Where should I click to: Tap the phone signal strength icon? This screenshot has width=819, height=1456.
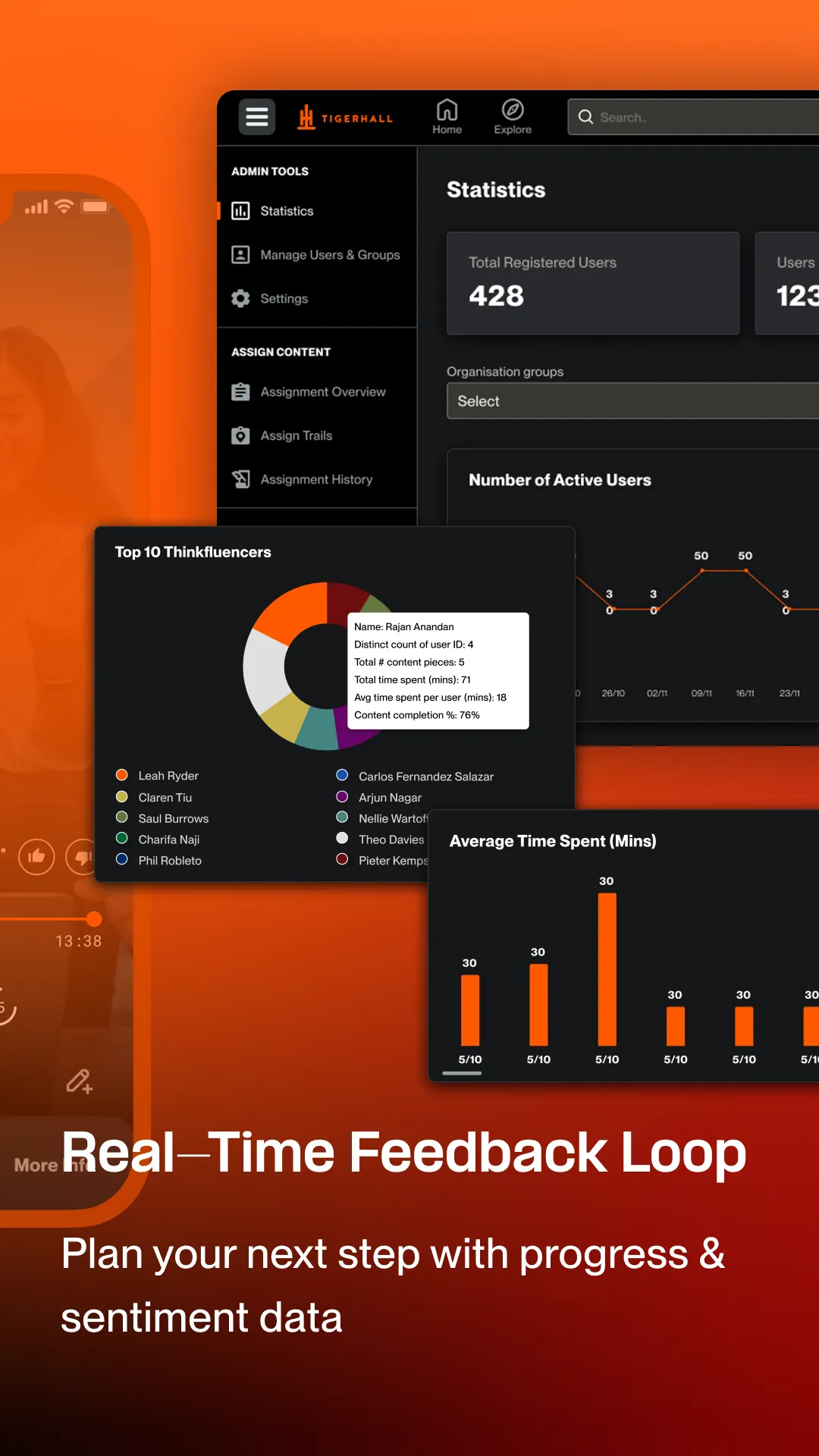(x=36, y=206)
